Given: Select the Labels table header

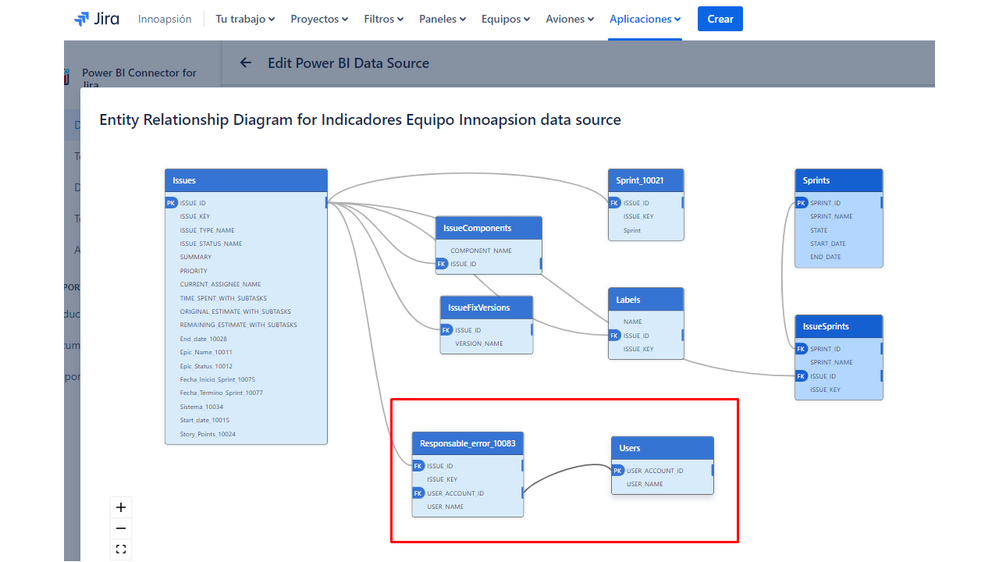Looking at the screenshot, I should [646, 299].
